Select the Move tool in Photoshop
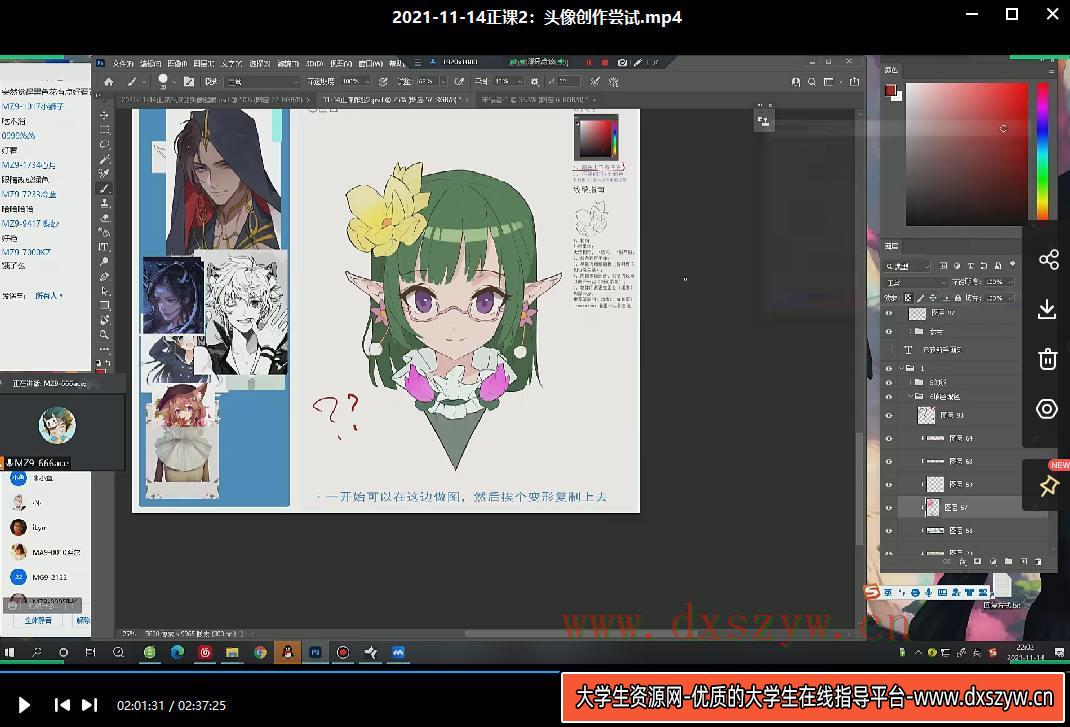The height and width of the screenshot is (727, 1070). pyautogui.click(x=104, y=115)
